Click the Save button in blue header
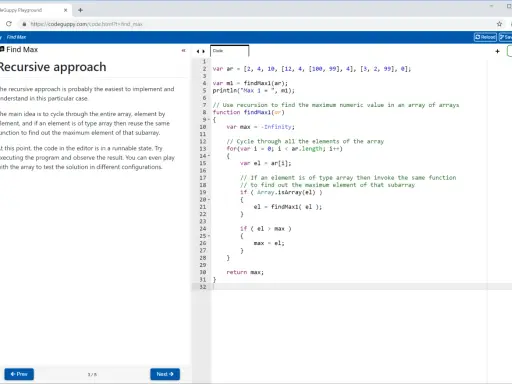This screenshot has height=384, width=512. (505, 37)
